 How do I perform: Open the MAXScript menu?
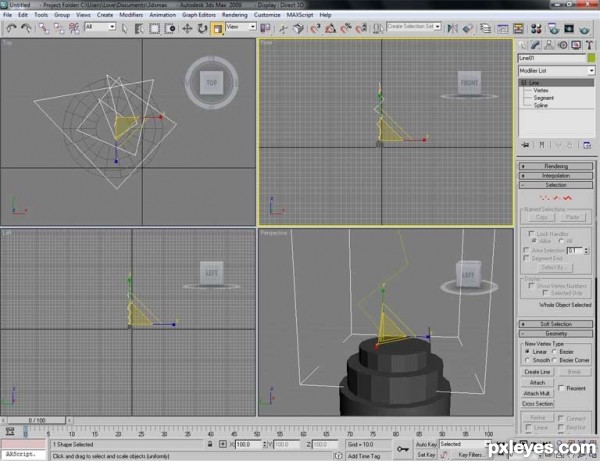click(x=300, y=15)
